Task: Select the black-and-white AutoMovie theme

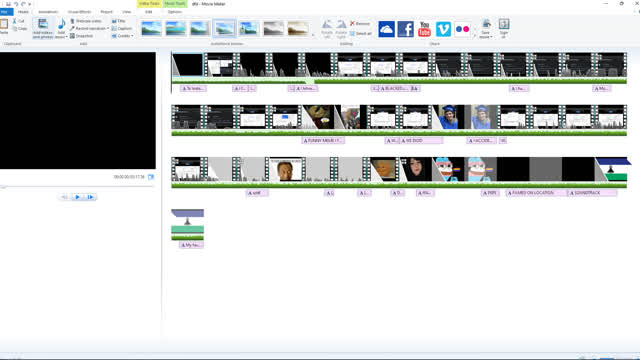Action: coord(273,29)
